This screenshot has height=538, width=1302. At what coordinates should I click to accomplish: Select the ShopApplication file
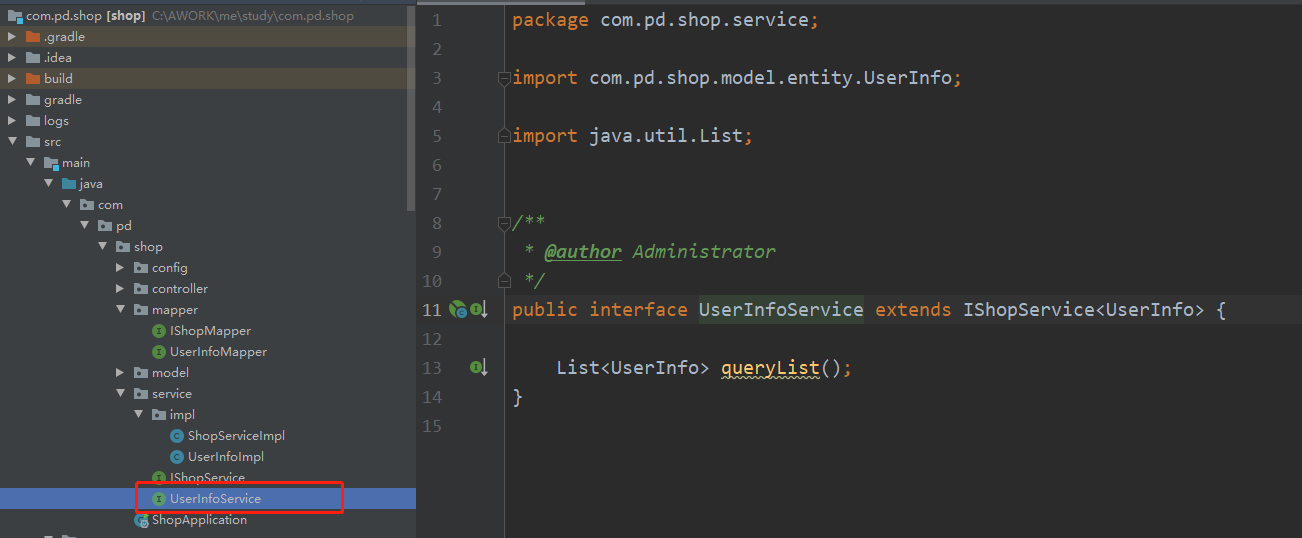coord(199,519)
